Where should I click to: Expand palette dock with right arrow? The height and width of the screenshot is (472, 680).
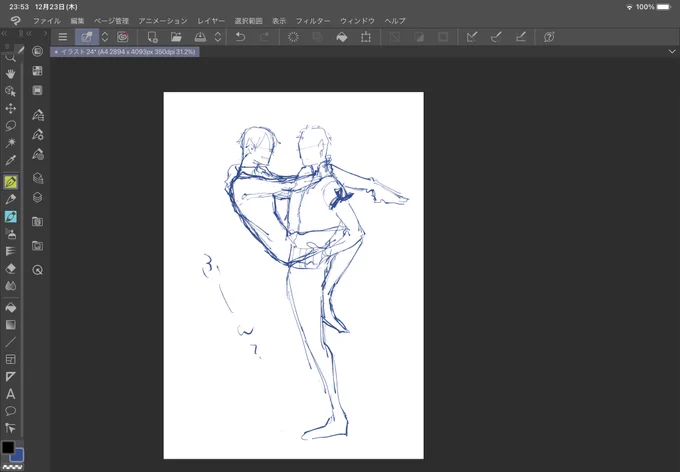pyautogui.click(x=45, y=33)
